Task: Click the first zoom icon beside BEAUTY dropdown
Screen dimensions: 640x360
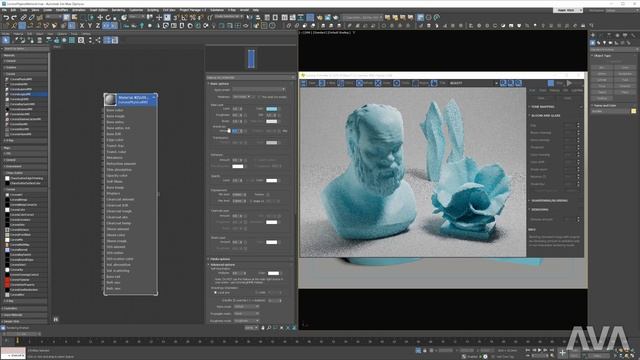Action: tap(503, 83)
